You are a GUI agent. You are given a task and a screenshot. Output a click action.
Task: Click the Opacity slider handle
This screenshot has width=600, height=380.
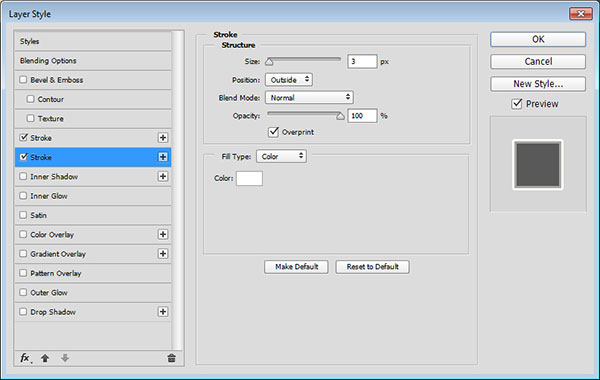pyautogui.click(x=340, y=116)
